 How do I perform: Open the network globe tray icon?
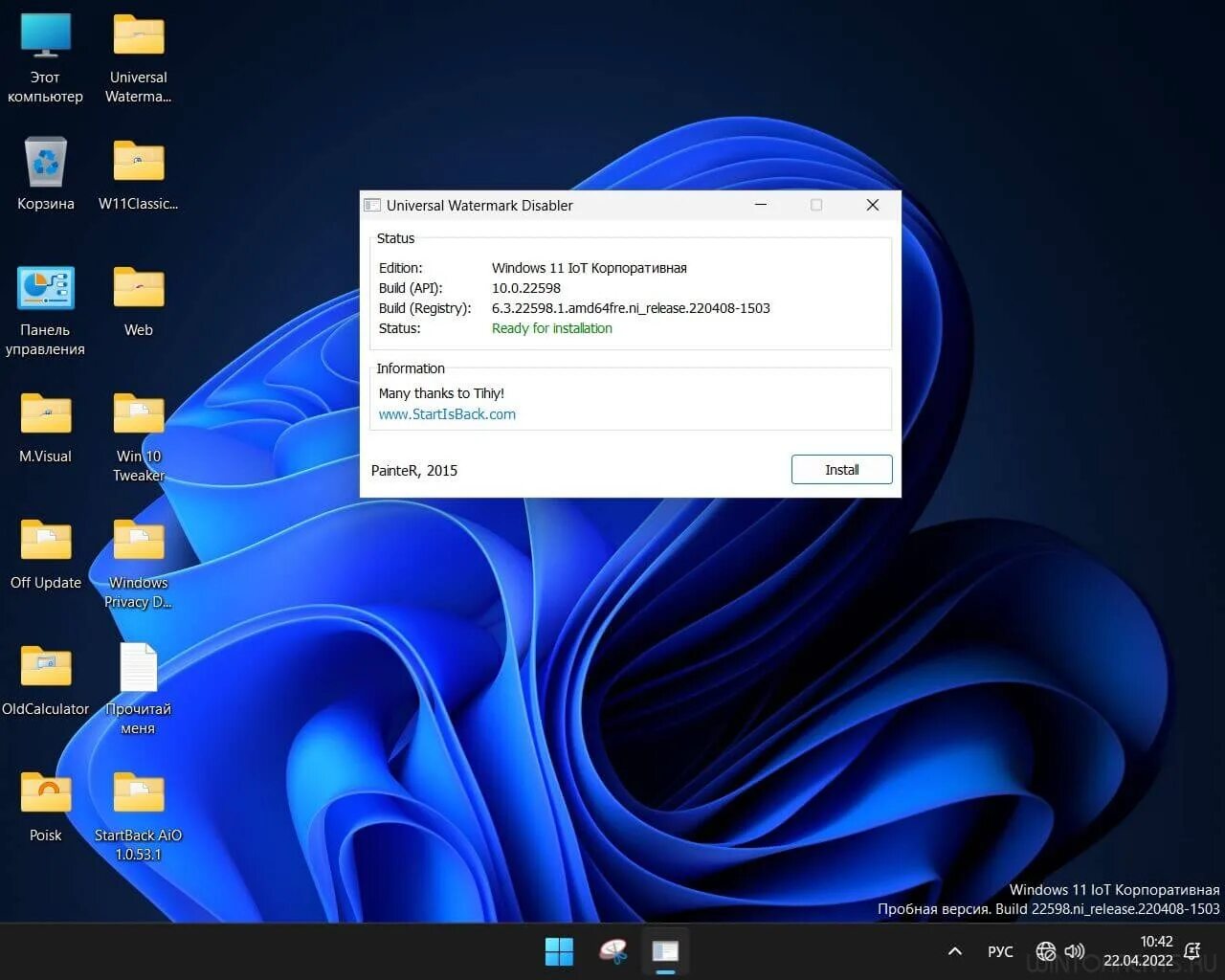pyautogui.click(x=1046, y=951)
